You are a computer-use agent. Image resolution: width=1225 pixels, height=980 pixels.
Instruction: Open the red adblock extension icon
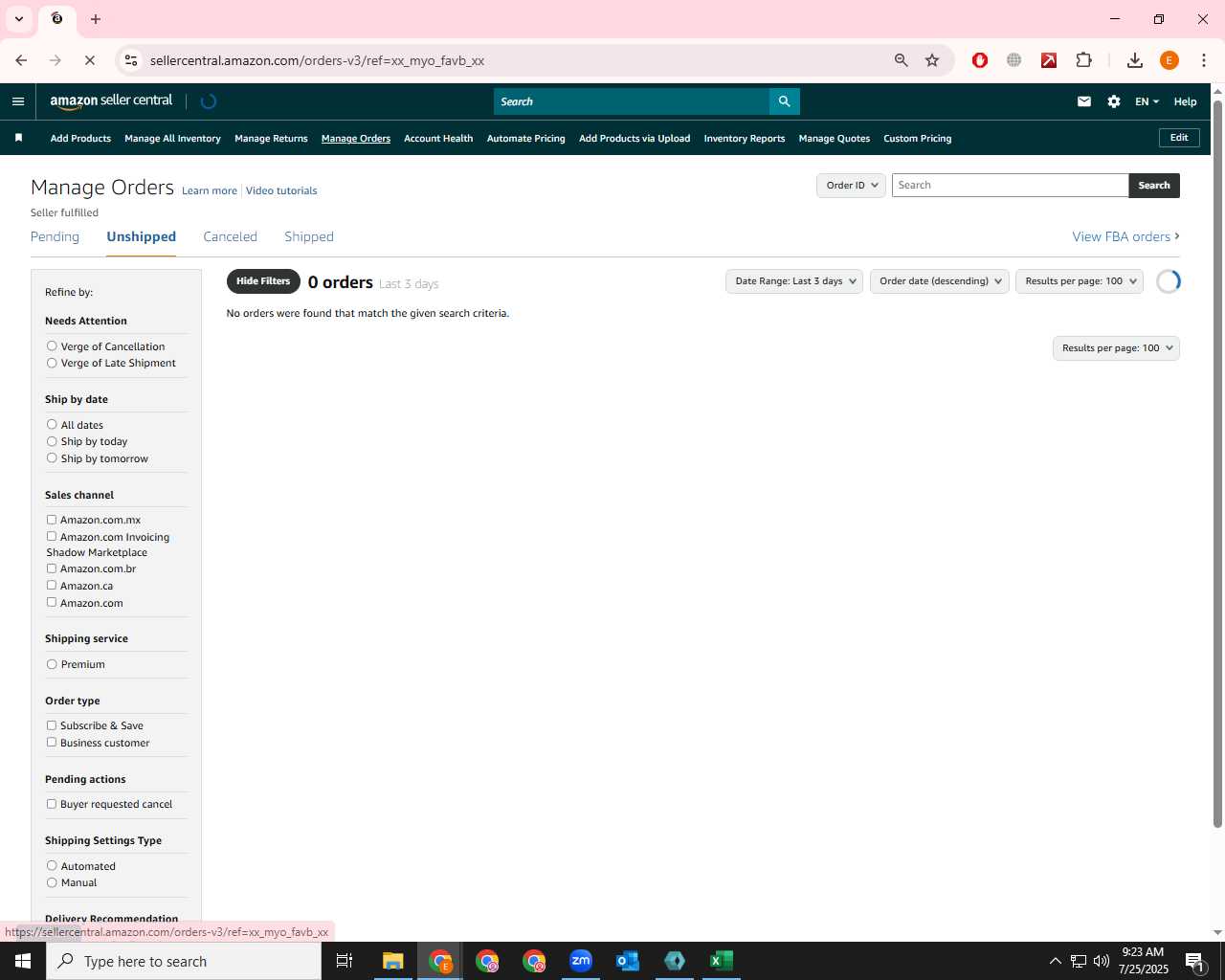coord(980,60)
